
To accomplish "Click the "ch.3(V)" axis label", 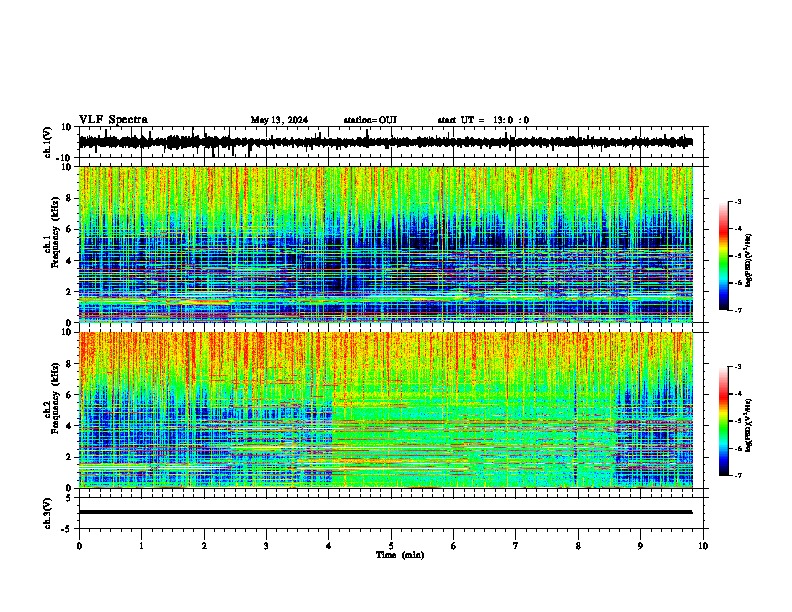I will (48, 513).
